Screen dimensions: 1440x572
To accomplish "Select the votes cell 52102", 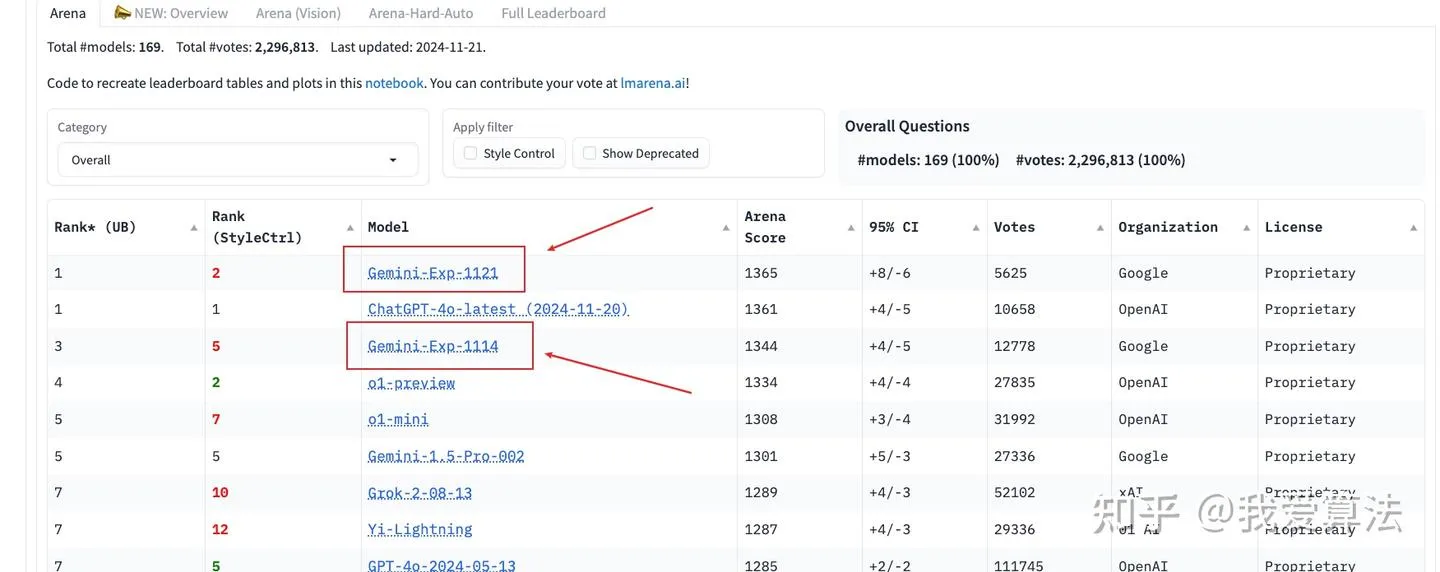I will coord(1014,493).
